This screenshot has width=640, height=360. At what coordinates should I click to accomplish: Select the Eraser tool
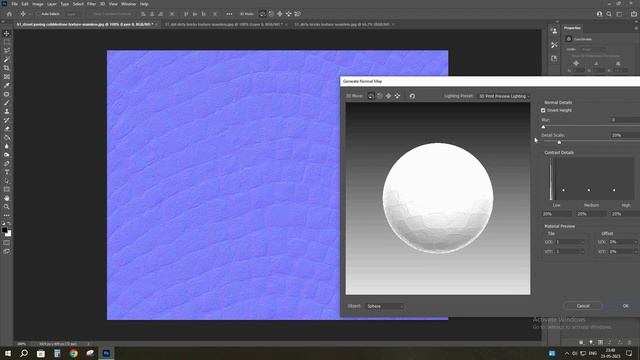pyautogui.click(x=7, y=129)
